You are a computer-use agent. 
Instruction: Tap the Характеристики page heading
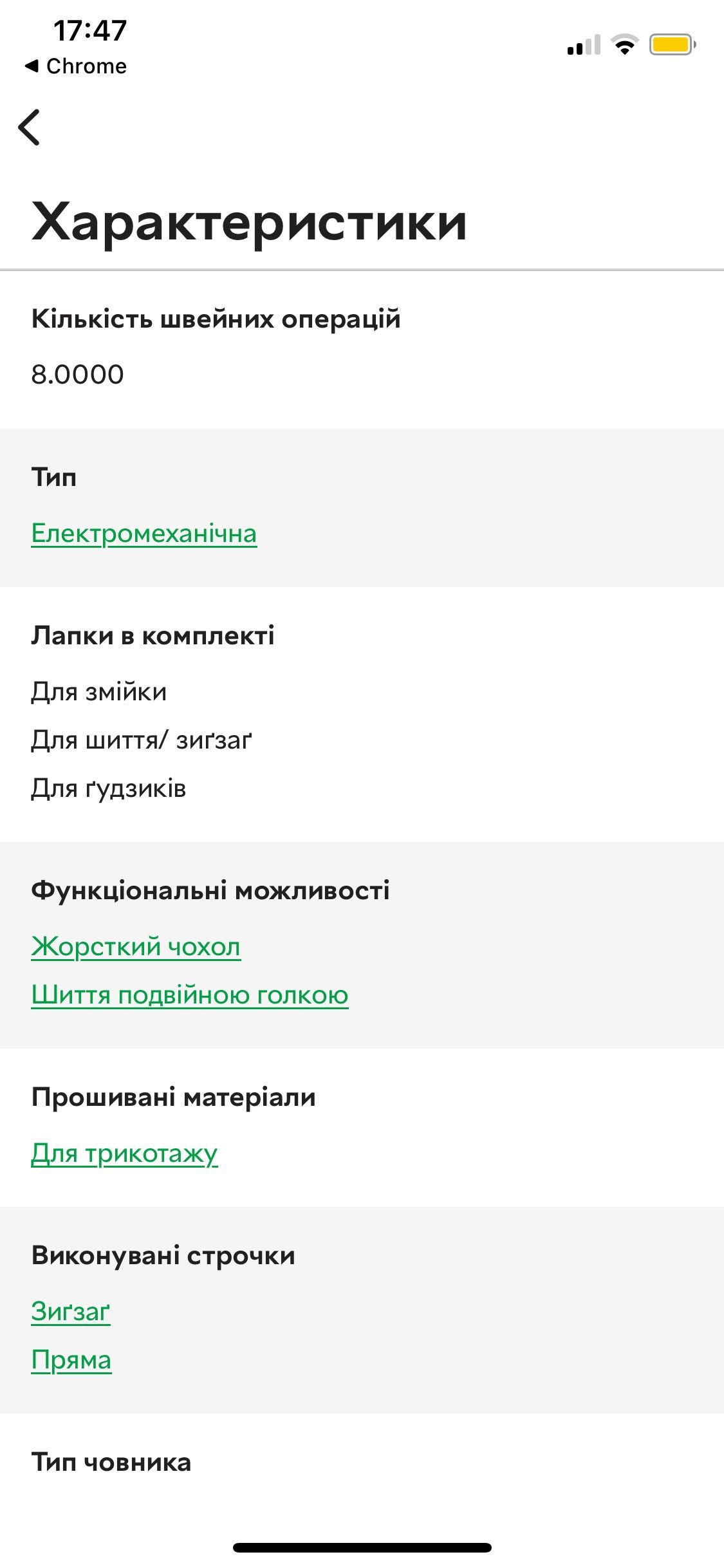click(x=249, y=222)
